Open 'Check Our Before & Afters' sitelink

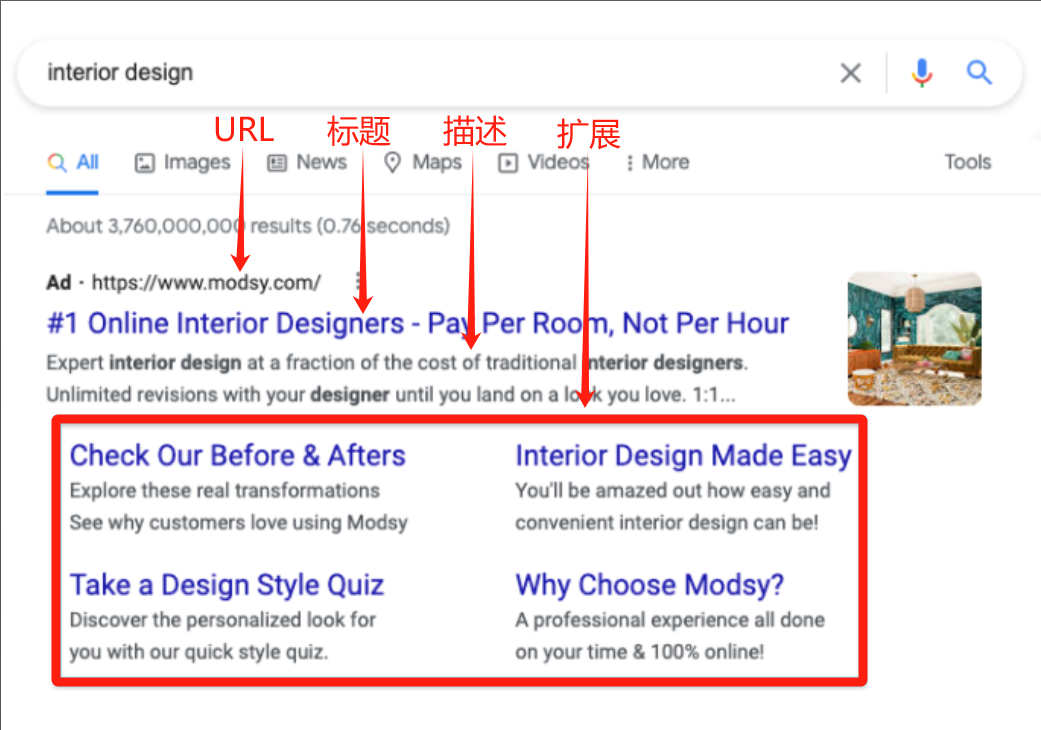coord(238,456)
